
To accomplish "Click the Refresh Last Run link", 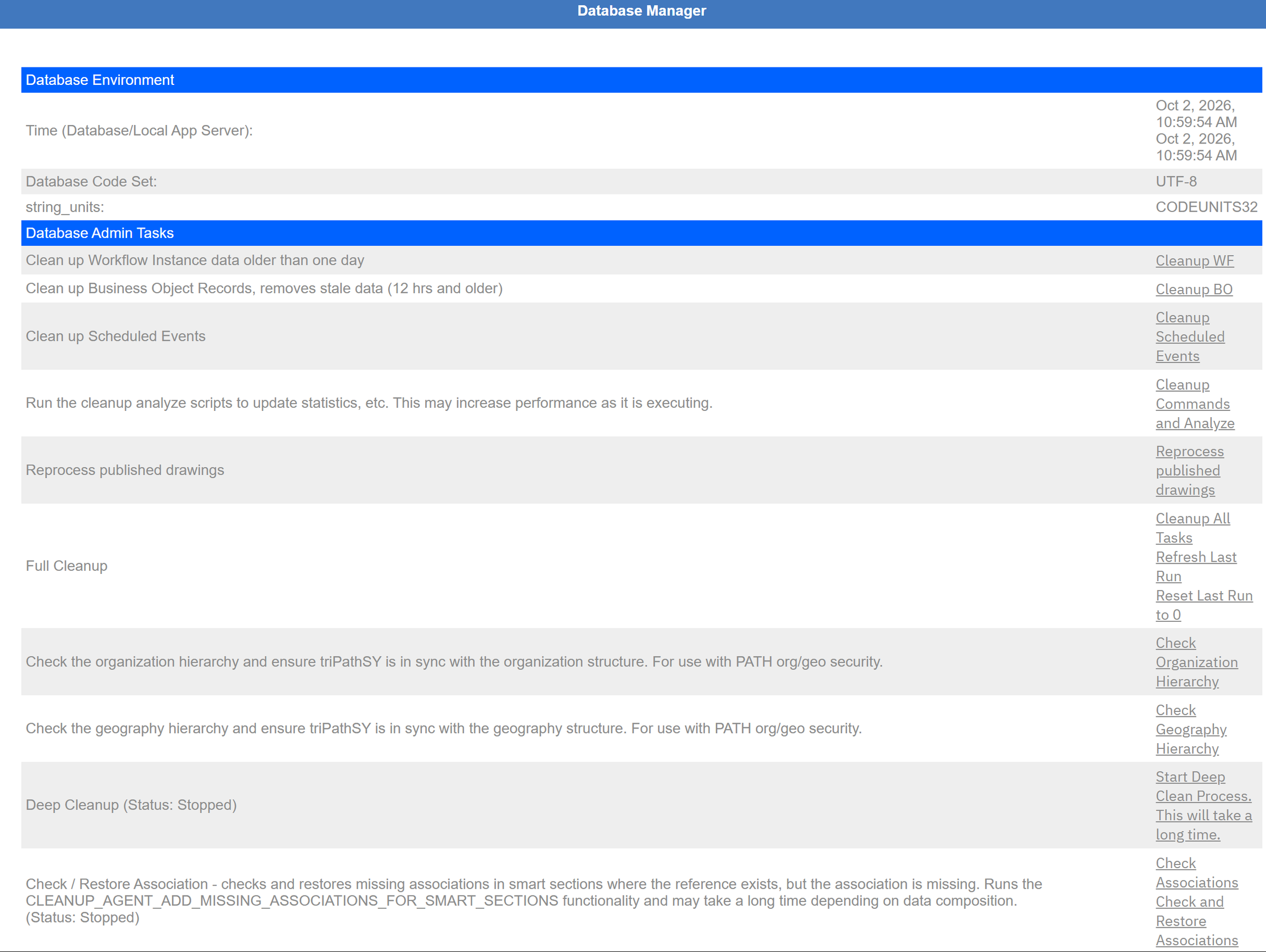I will pos(1196,566).
